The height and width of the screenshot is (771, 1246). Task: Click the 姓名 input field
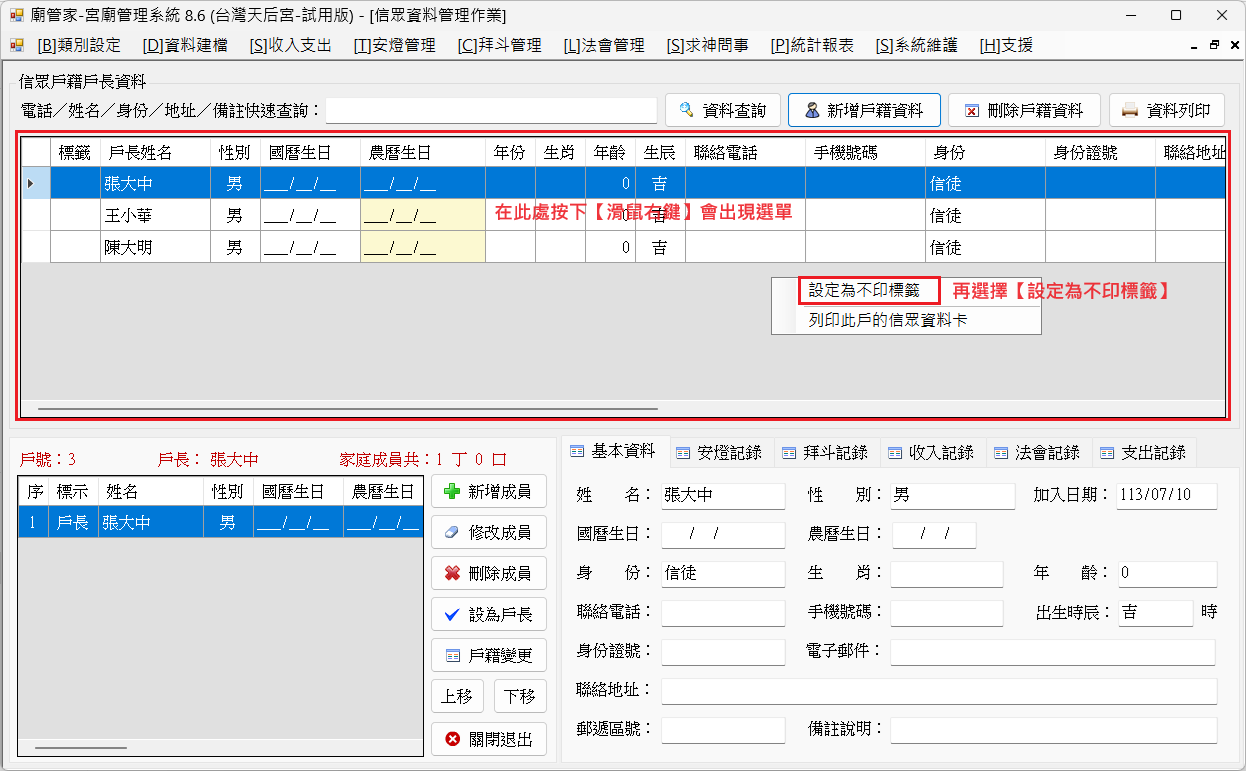[723, 496]
